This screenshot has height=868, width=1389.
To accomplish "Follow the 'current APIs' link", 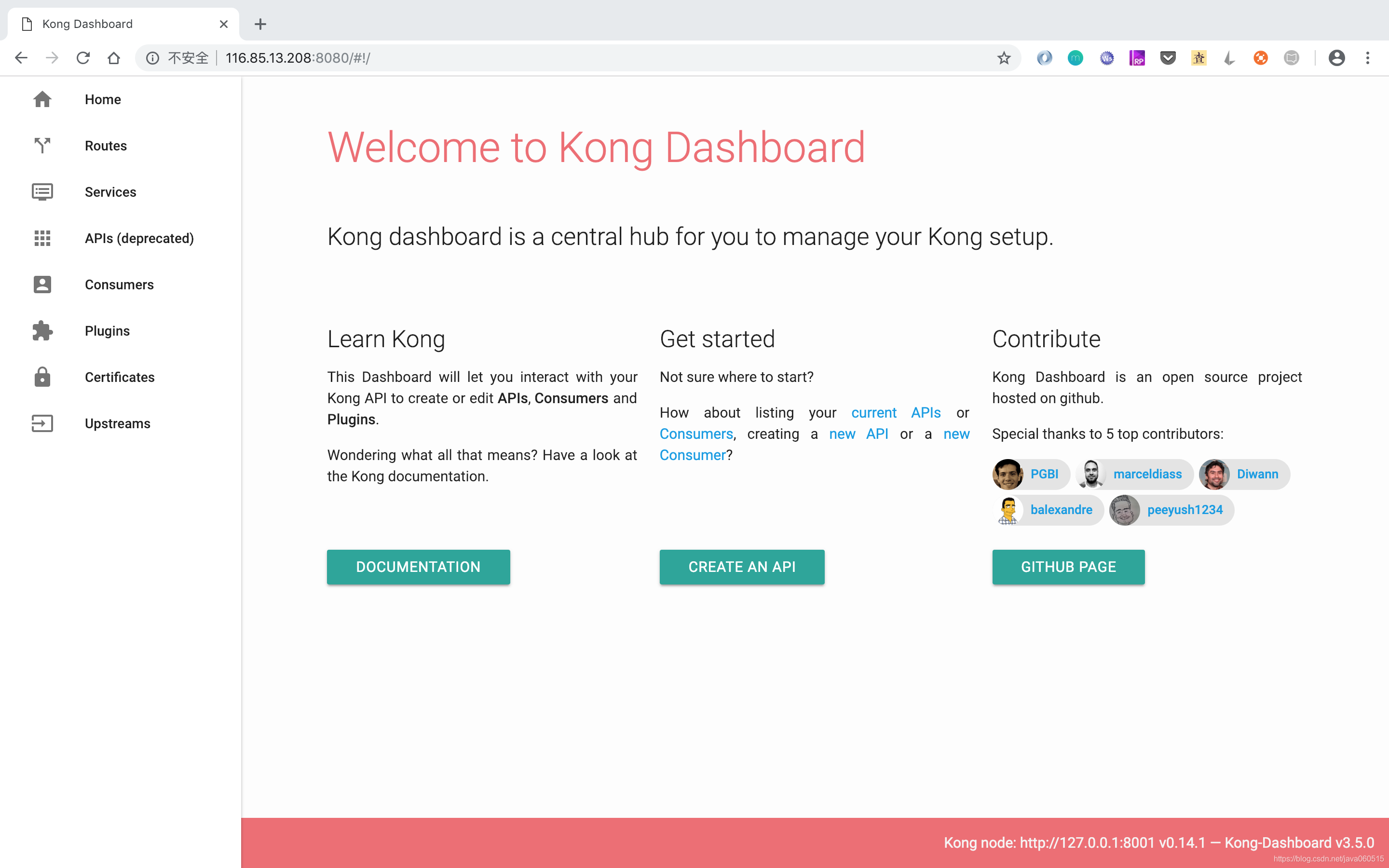I will (x=896, y=413).
